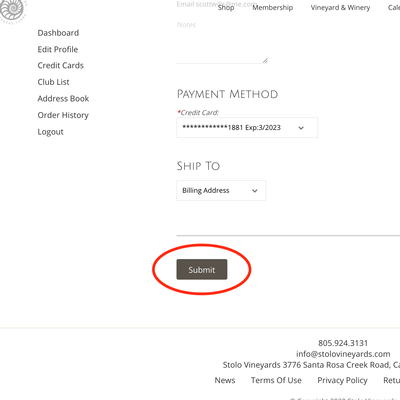Open the Ship To Billing Address dropdown
Screen dimensions: 400x400
pos(221,191)
